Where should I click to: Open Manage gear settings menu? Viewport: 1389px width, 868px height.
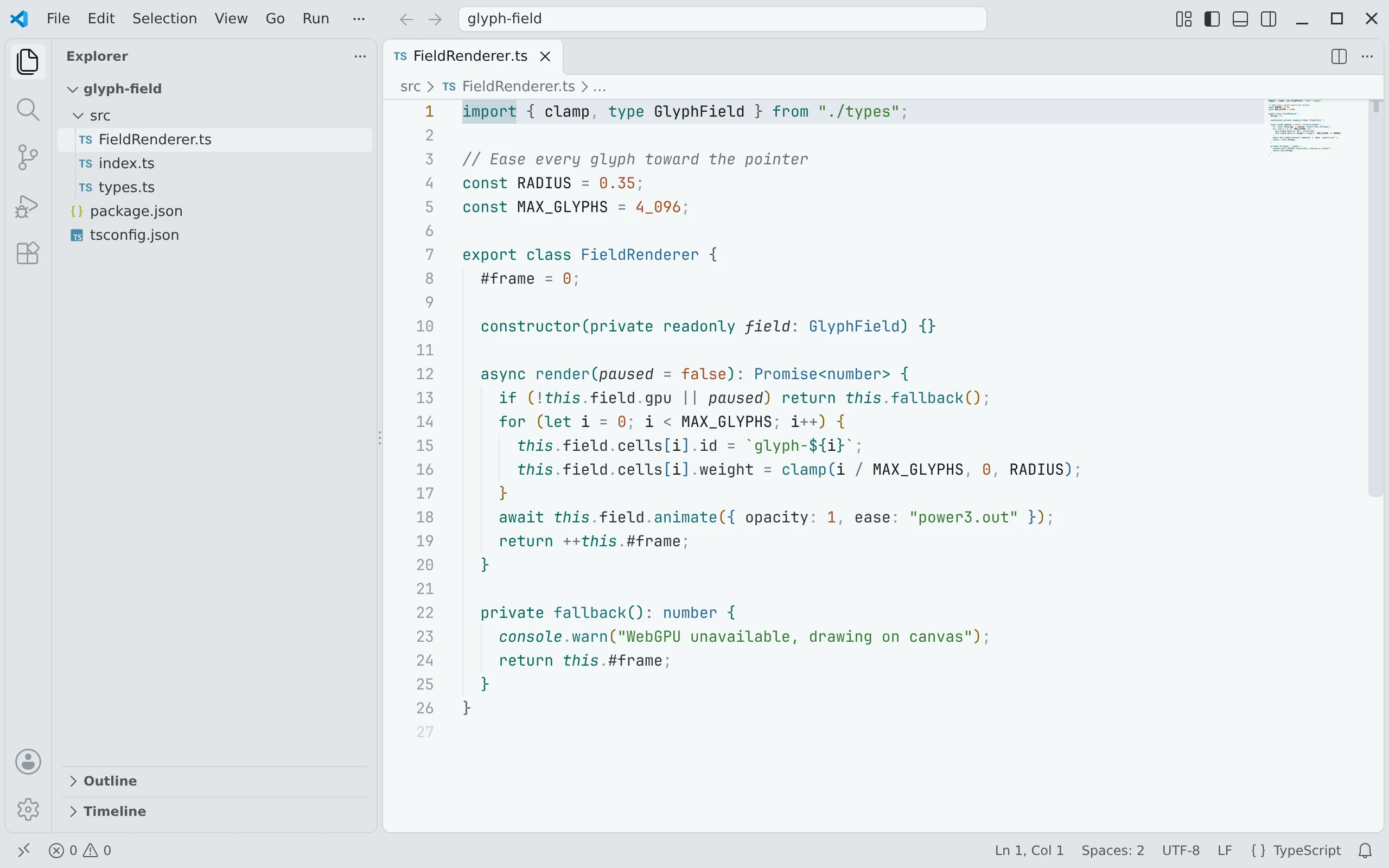[x=28, y=809]
